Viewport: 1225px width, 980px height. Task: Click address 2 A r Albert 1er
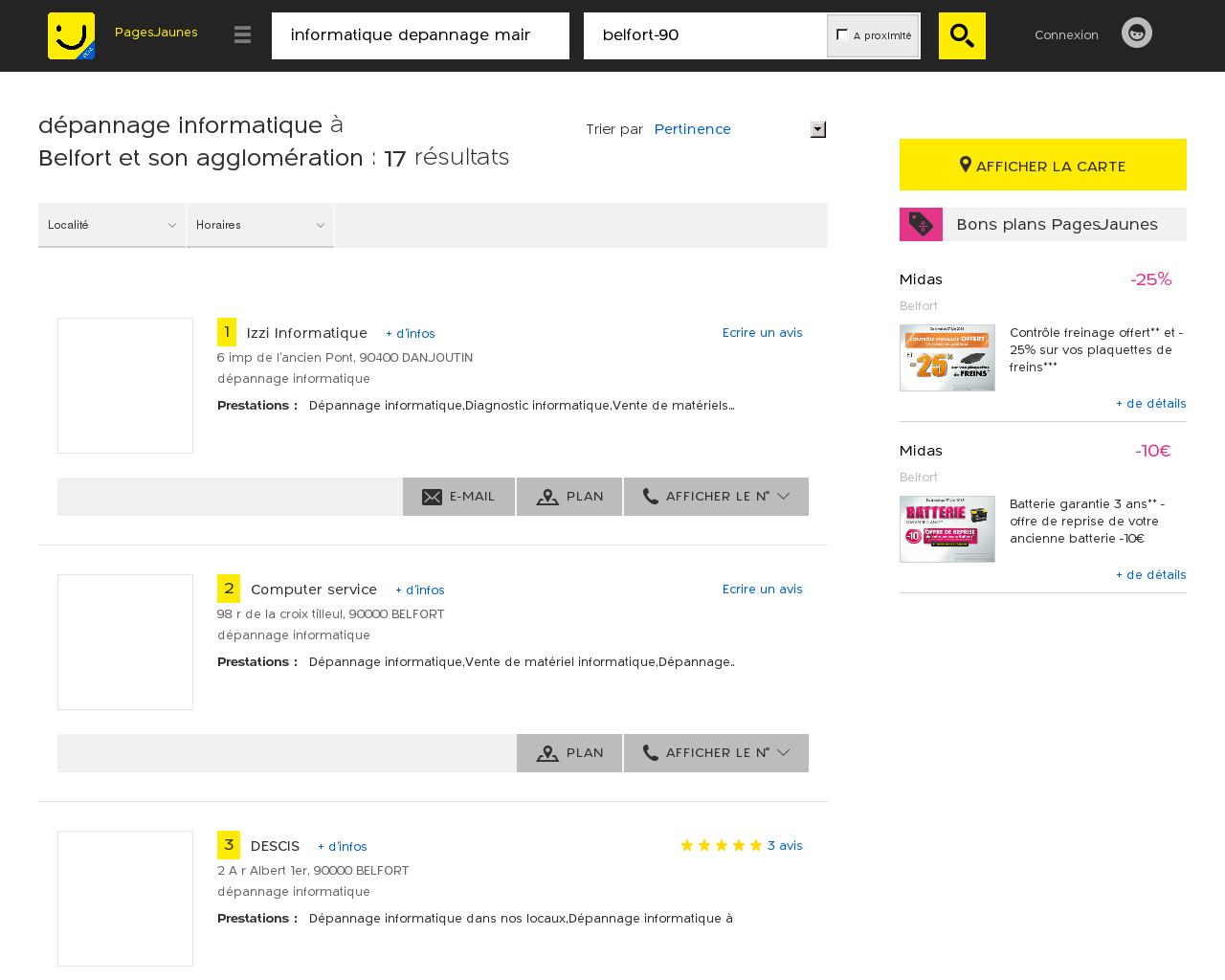point(313,871)
